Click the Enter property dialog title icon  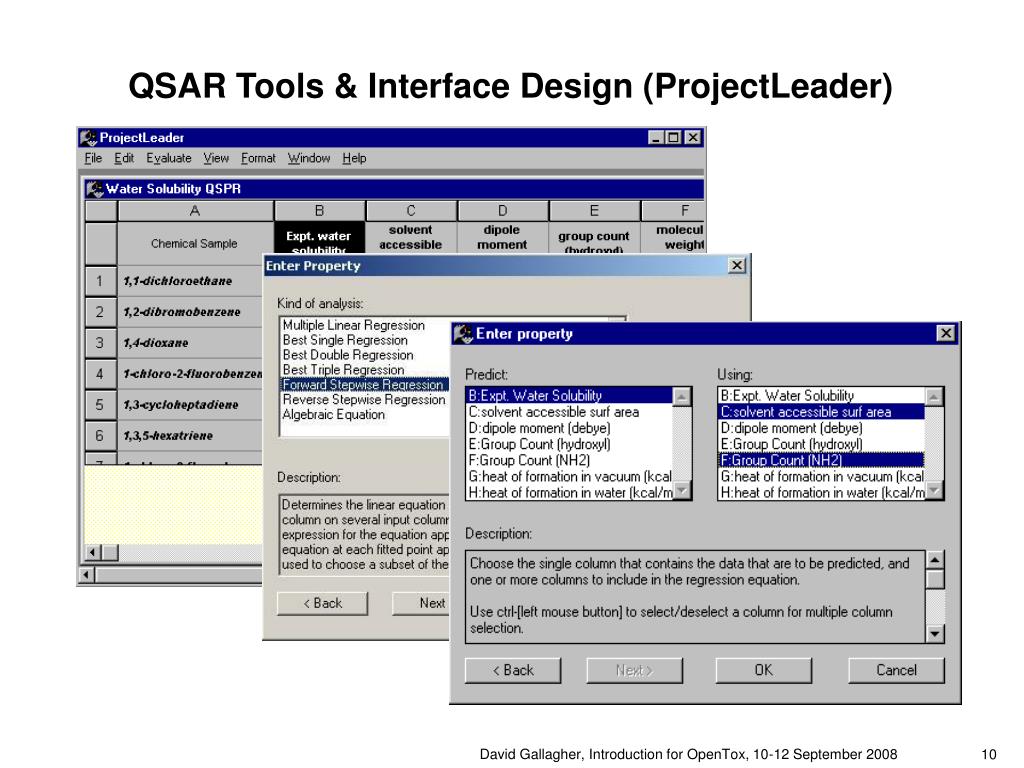(463, 334)
